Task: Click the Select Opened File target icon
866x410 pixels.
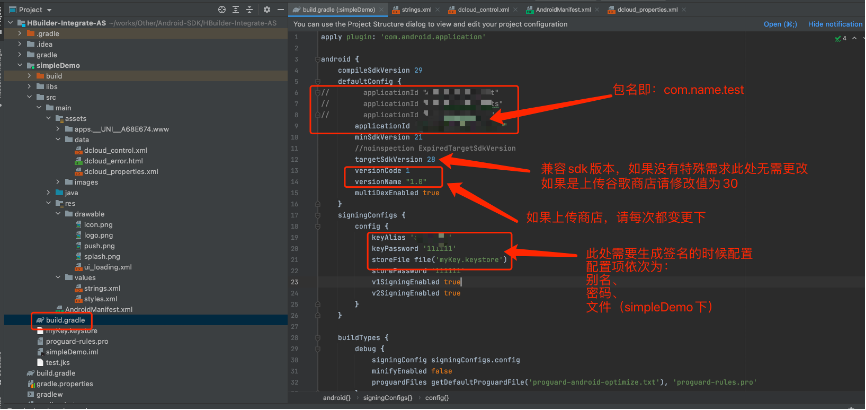Action: [x=222, y=9]
